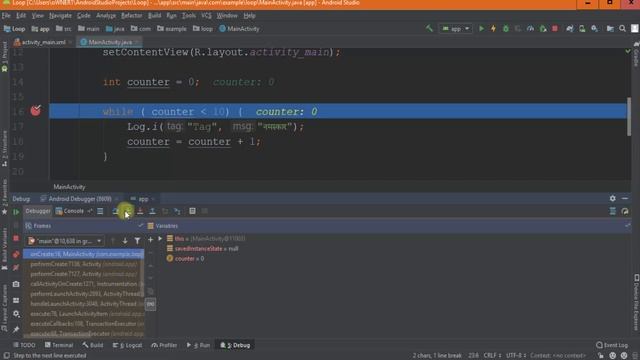Screen dimensions: 640x360
Task: Click the camera thread dump icon
Action: 16,284
